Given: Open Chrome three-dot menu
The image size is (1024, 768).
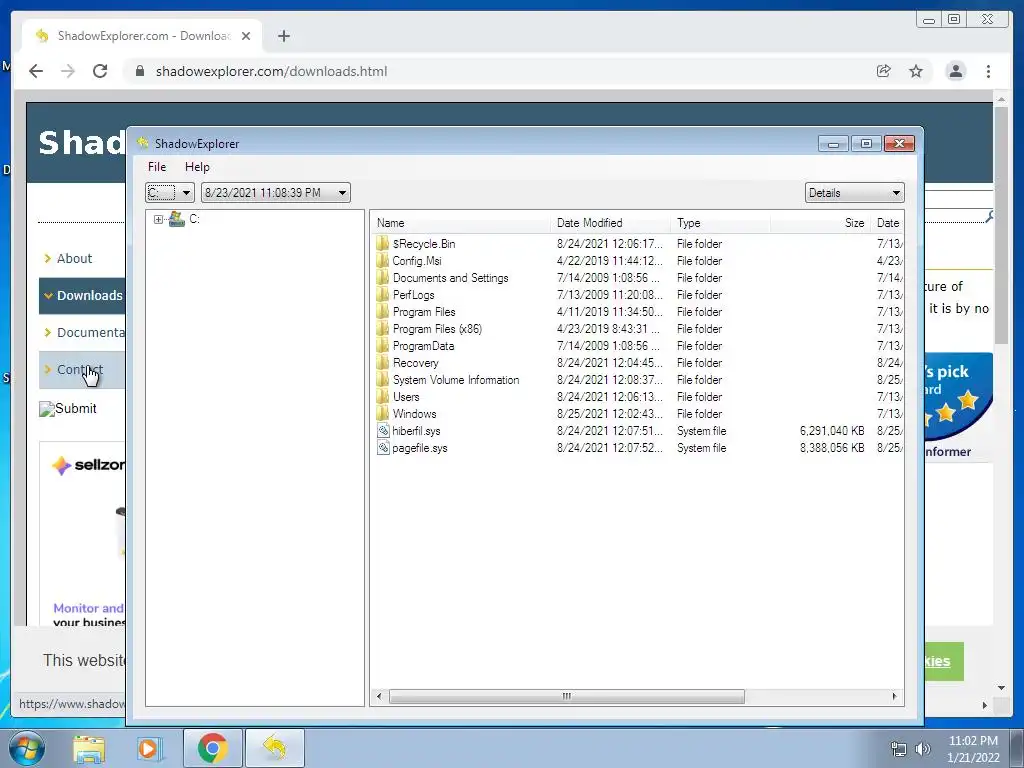Looking at the screenshot, I should [988, 71].
